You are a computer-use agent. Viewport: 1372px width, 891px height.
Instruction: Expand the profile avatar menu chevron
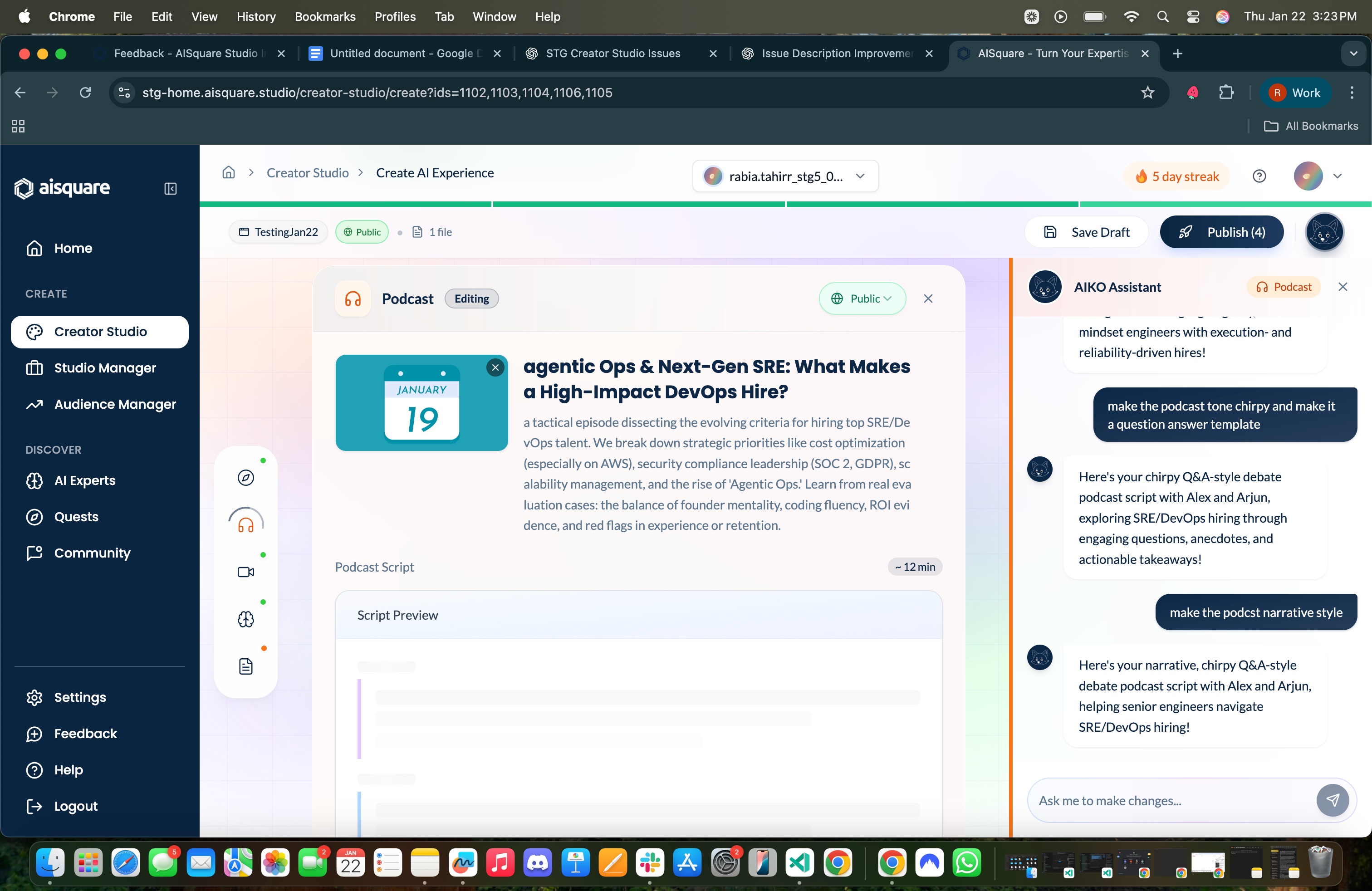1338,176
